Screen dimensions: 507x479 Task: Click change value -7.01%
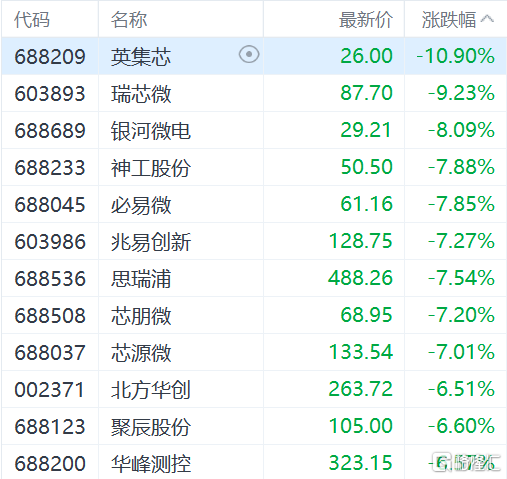coord(461,352)
